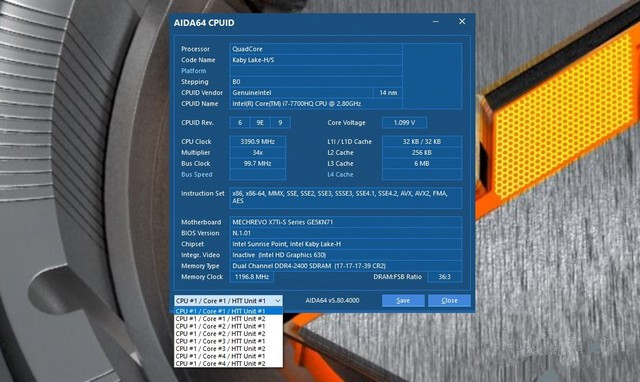This screenshot has width=640, height=382.
Task: Select CPU #1 / Core #1 / HTT Unit #2 option
Action: [x=228, y=319]
